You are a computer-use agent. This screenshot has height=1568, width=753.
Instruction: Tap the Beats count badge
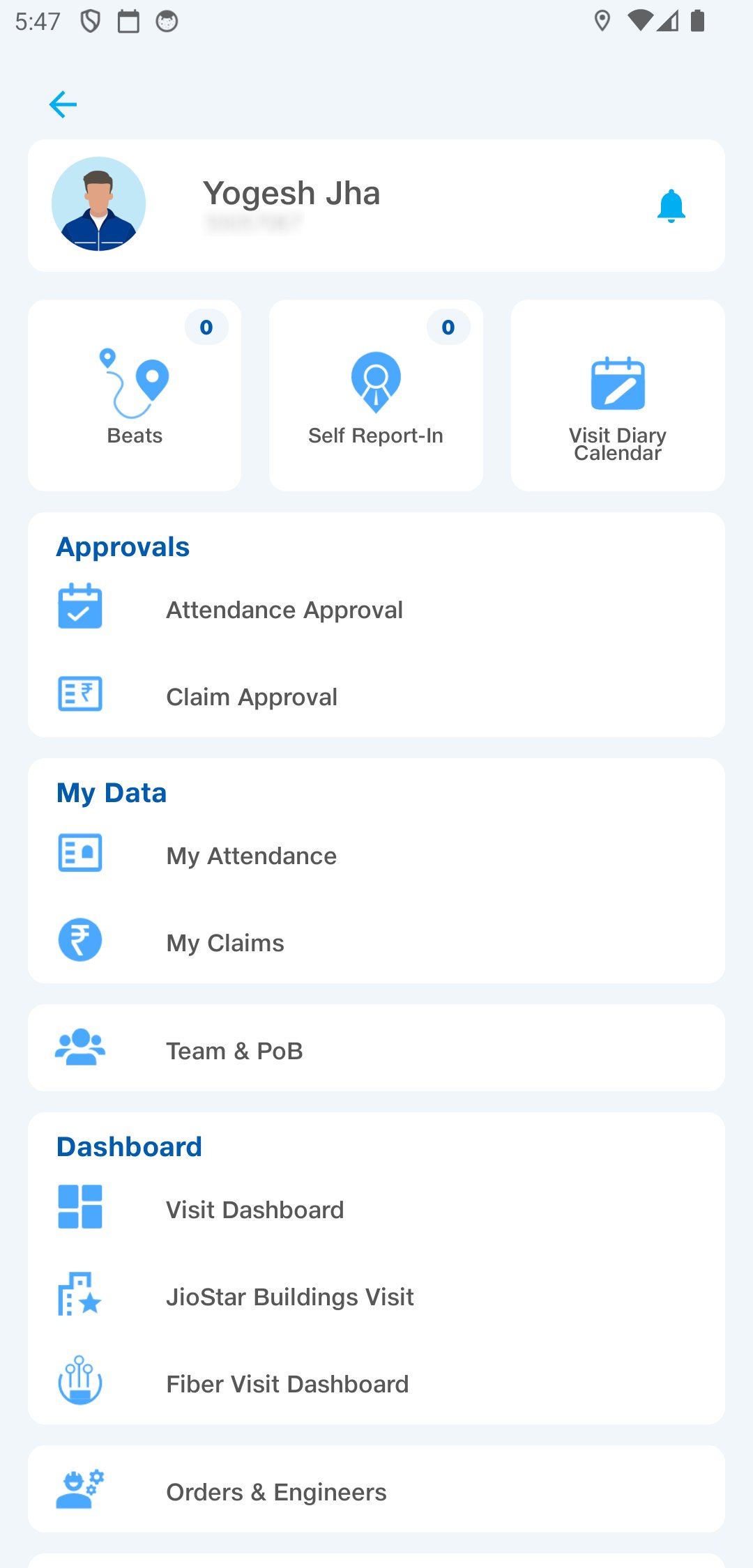click(x=206, y=328)
